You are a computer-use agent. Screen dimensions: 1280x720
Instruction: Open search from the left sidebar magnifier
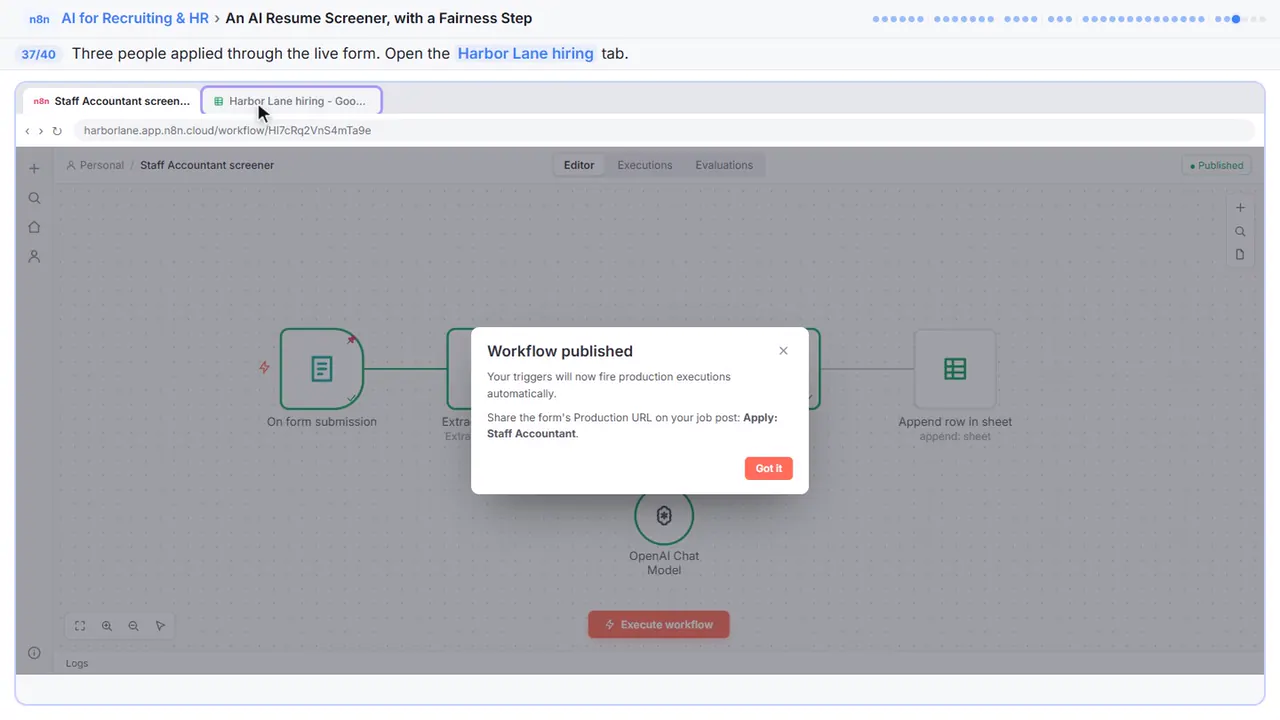[x=34, y=198]
